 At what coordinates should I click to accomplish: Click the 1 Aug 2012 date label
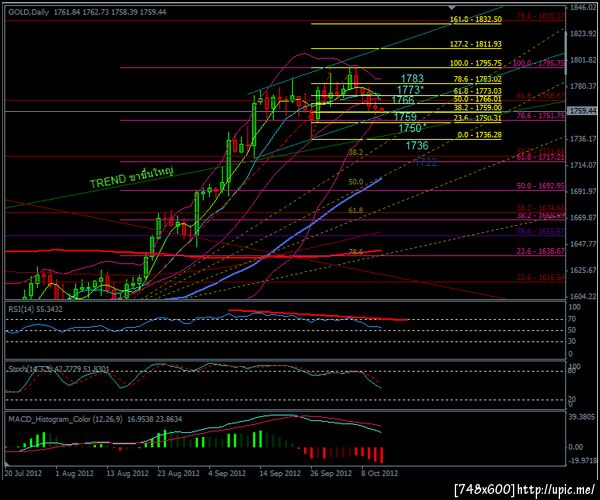(74, 473)
